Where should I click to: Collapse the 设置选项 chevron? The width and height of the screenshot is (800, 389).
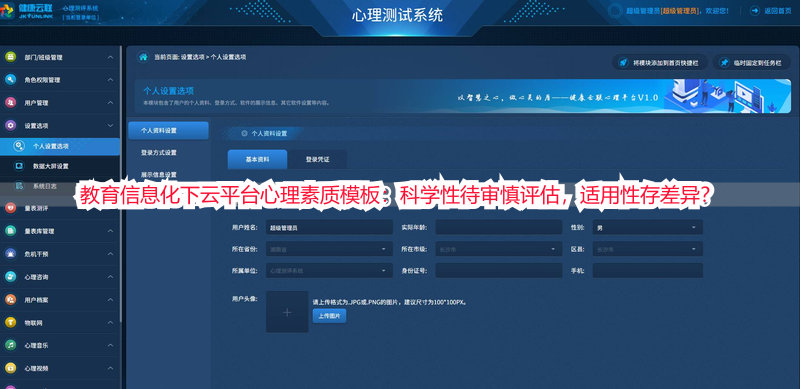tap(110, 125)
